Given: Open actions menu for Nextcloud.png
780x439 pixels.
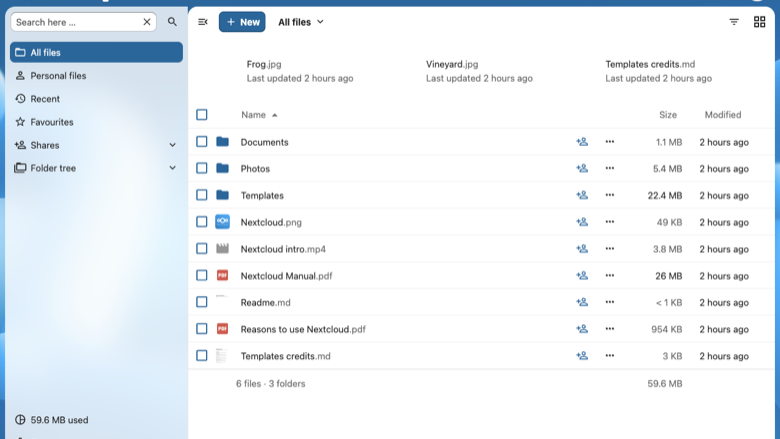Looking at the screenshot, I should (609, 222).
